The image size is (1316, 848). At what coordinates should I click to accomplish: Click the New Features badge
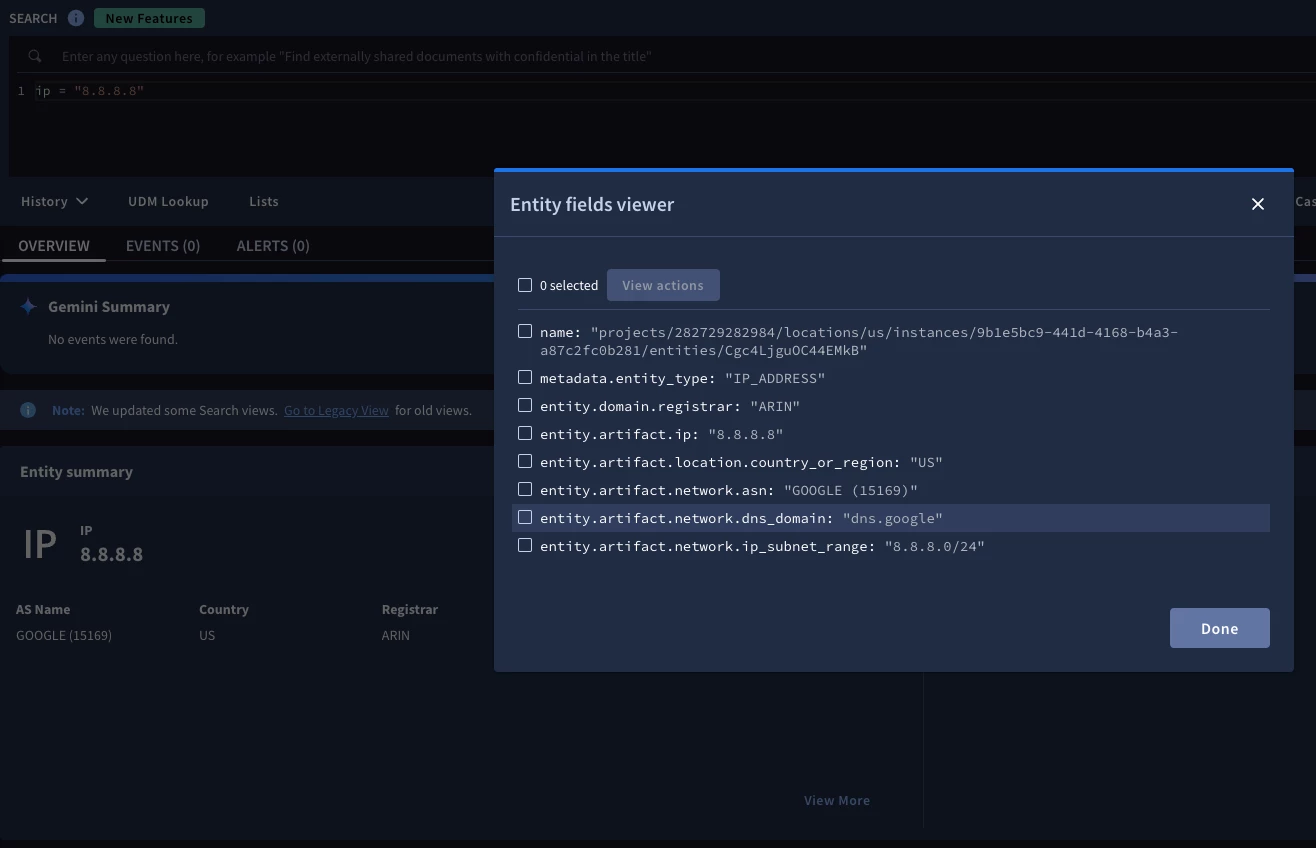click(x=149, y=18)
